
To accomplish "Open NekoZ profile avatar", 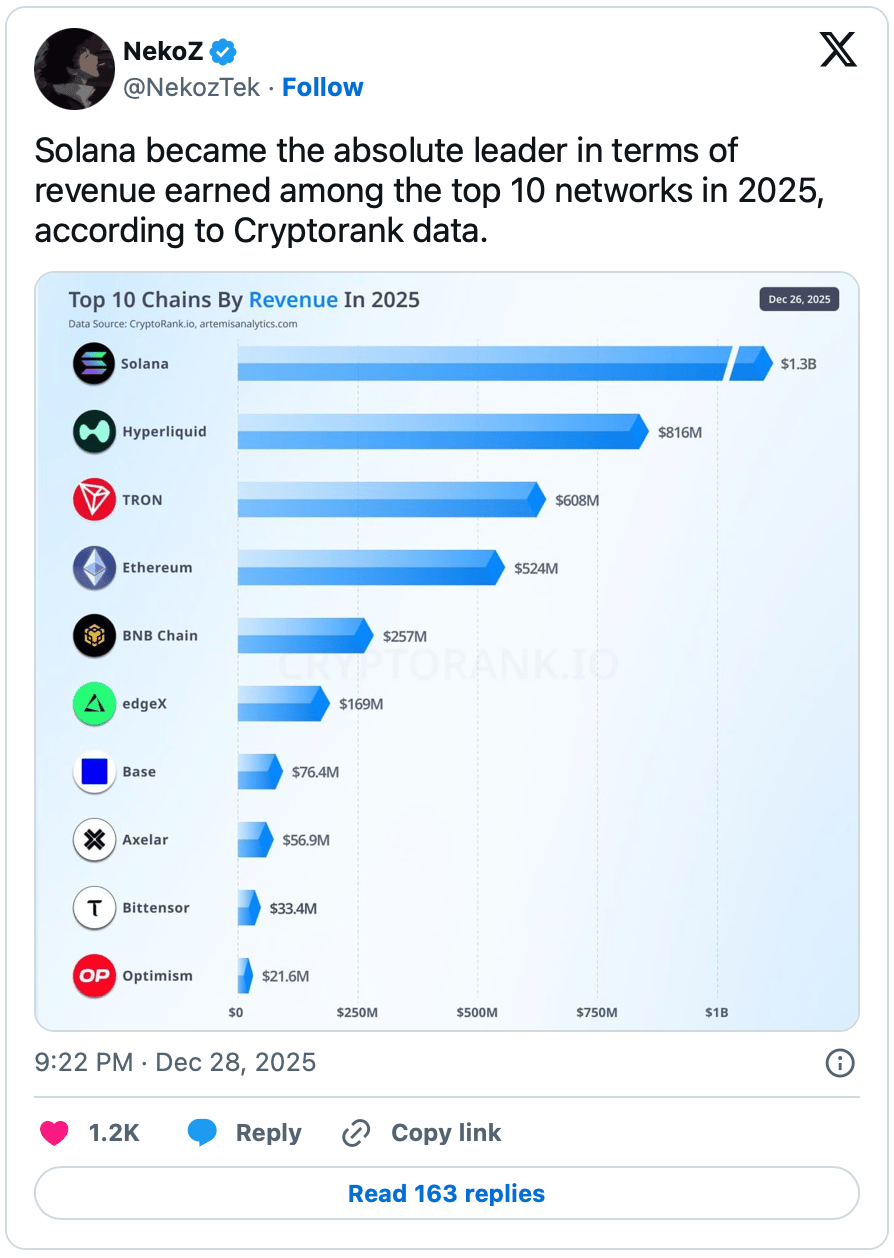I will [x=73, y=69].
